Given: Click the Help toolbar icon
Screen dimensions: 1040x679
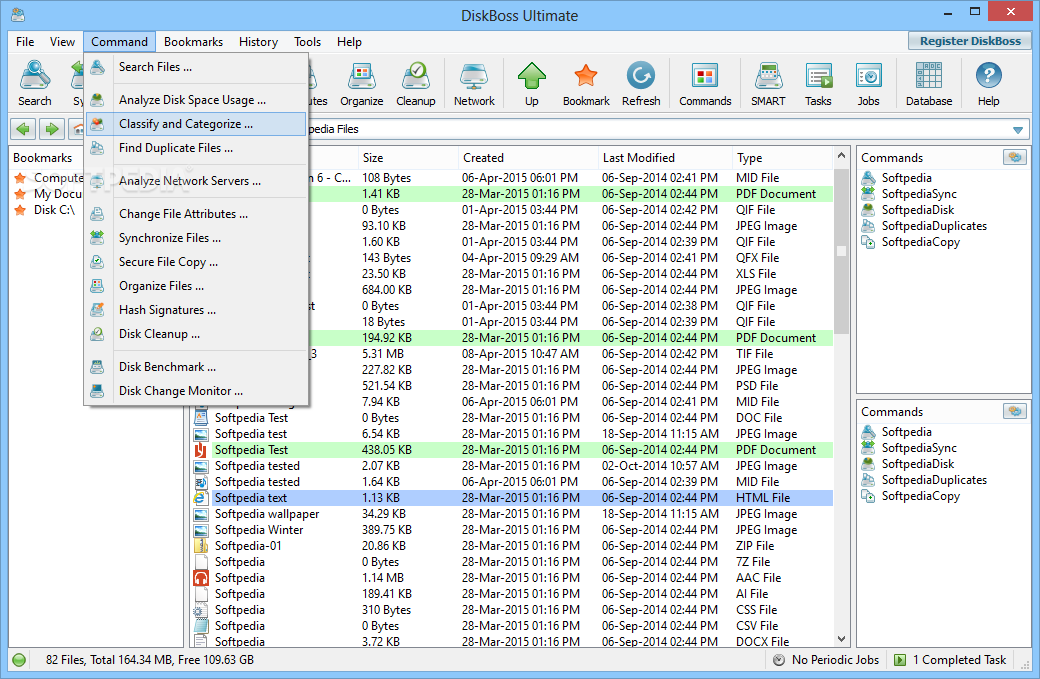Looking at the screenshot, I should pyautogui.click(x=988, y=83).
